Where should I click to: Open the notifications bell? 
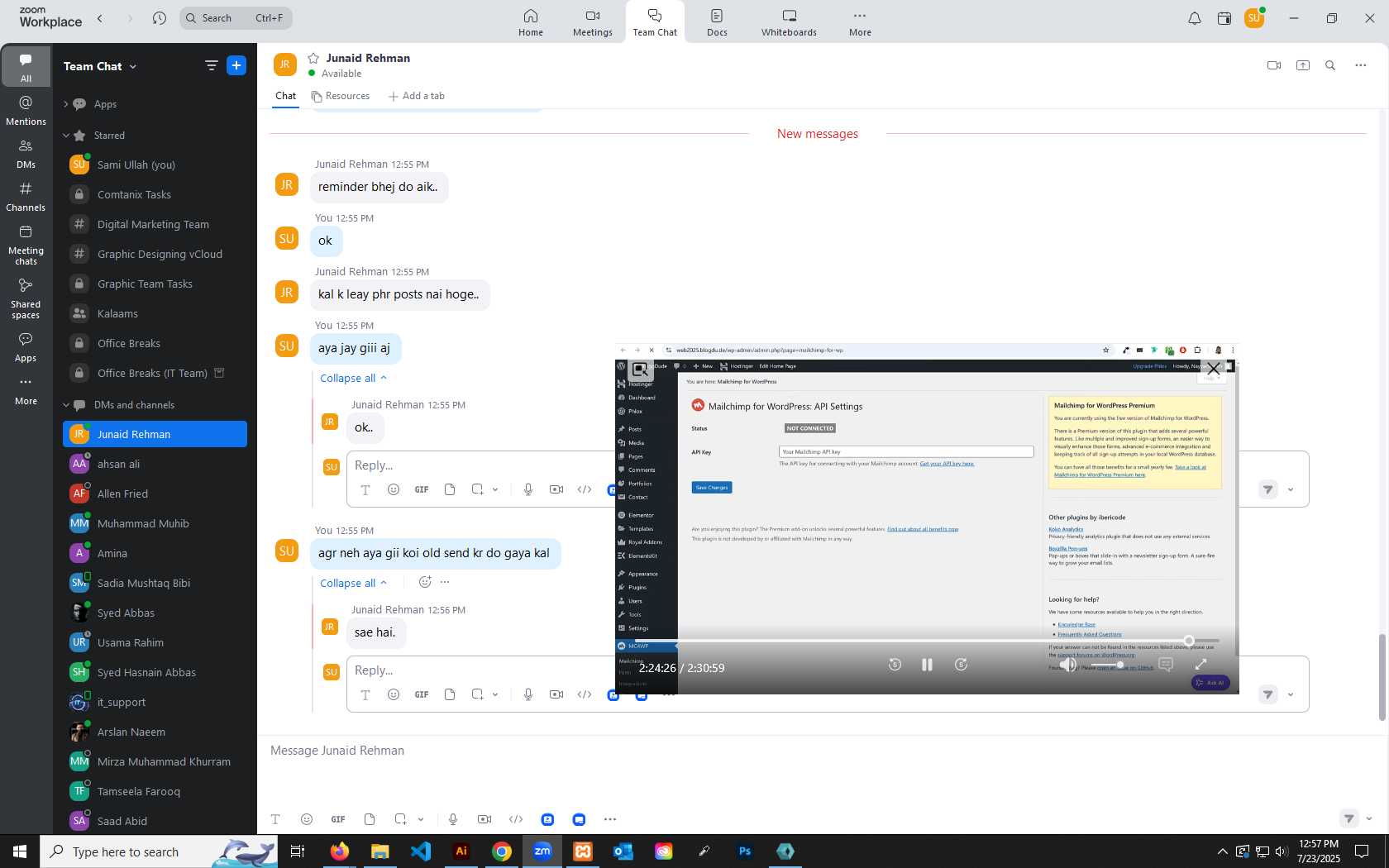(x=1195, y=18)
